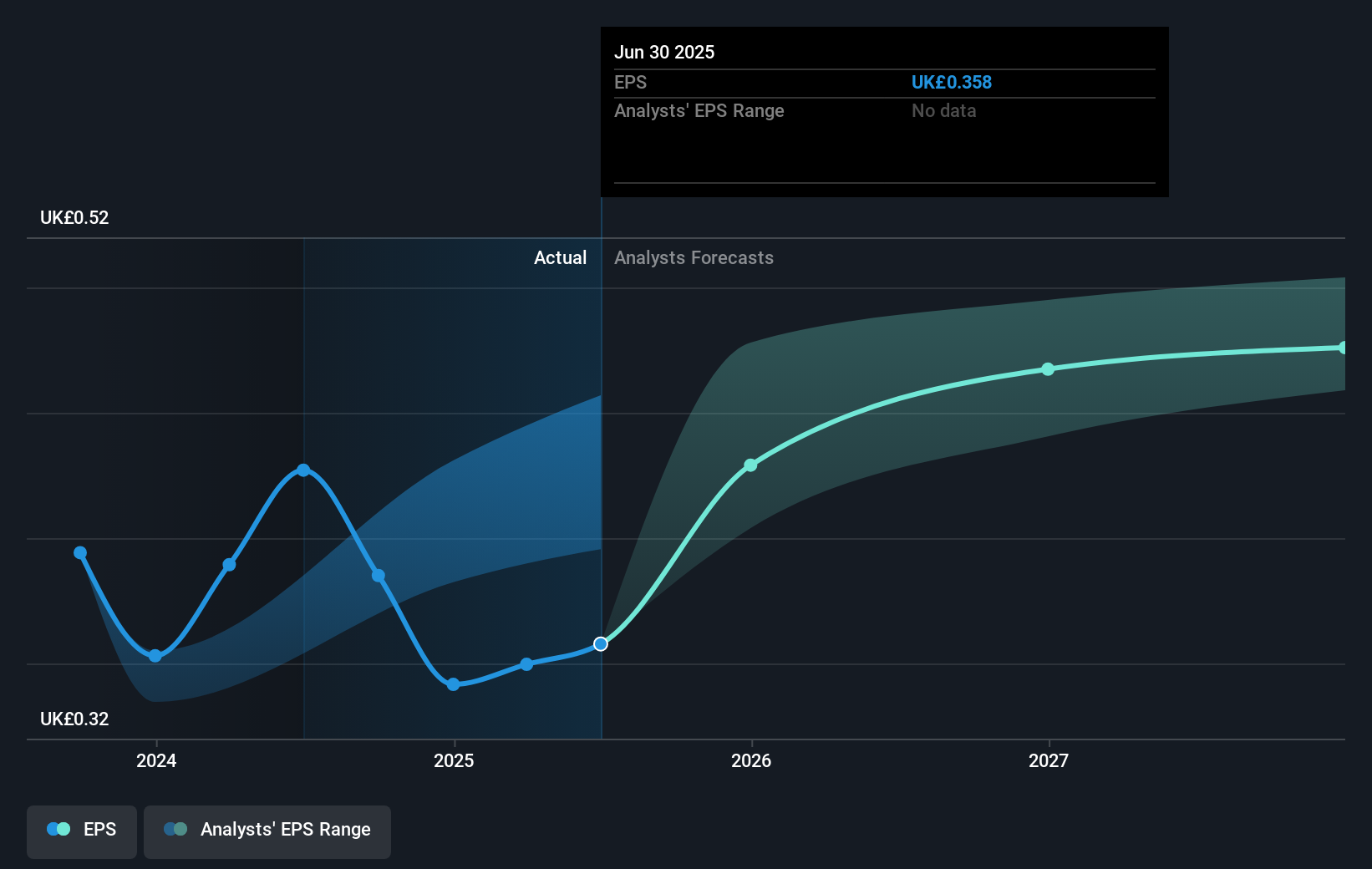The image size is (1372, 869).
Task: Collapse the Analysts' EPS Range row
Action: (x=699, y=110)
